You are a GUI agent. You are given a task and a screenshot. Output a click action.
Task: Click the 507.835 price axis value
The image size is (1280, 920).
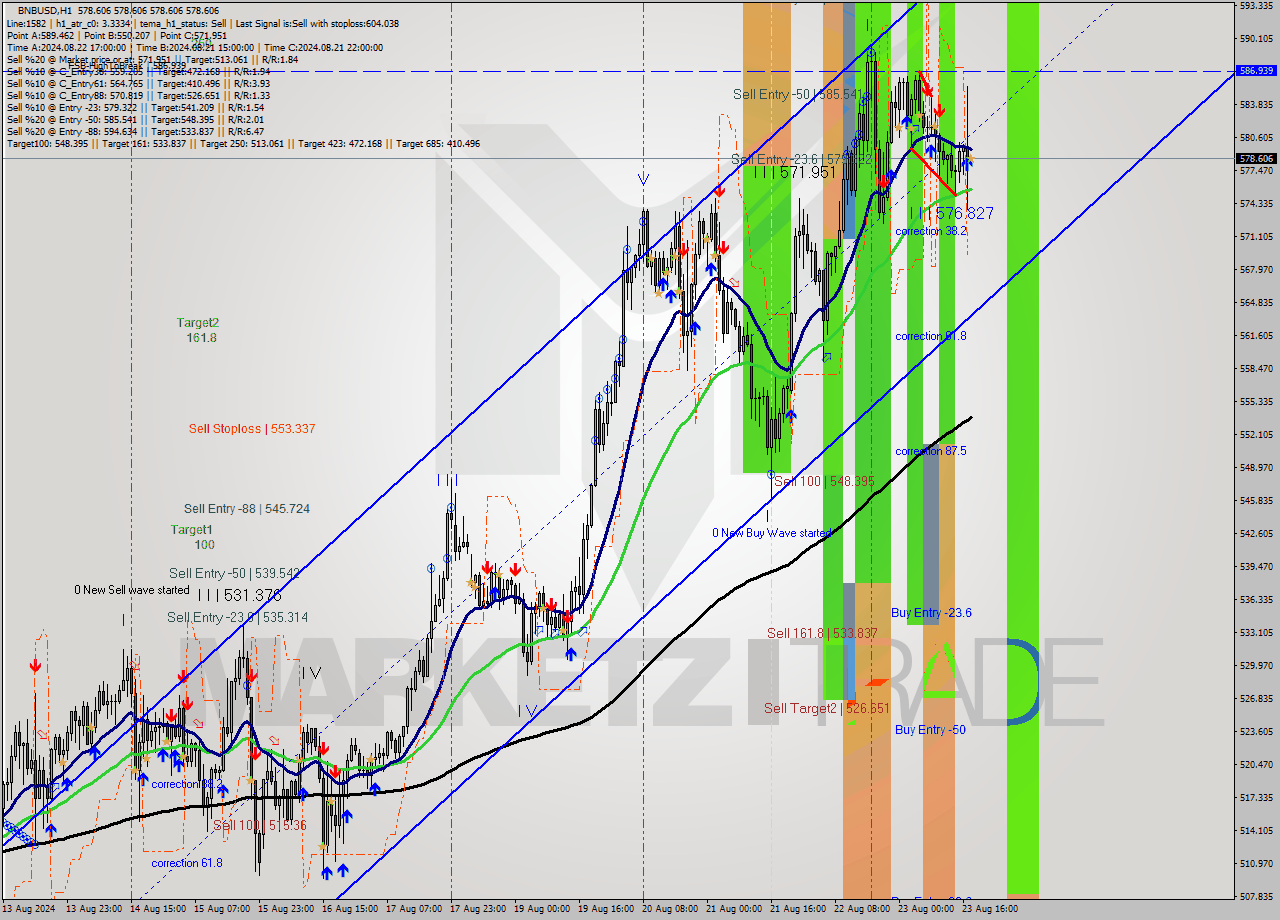[1256, 896]
